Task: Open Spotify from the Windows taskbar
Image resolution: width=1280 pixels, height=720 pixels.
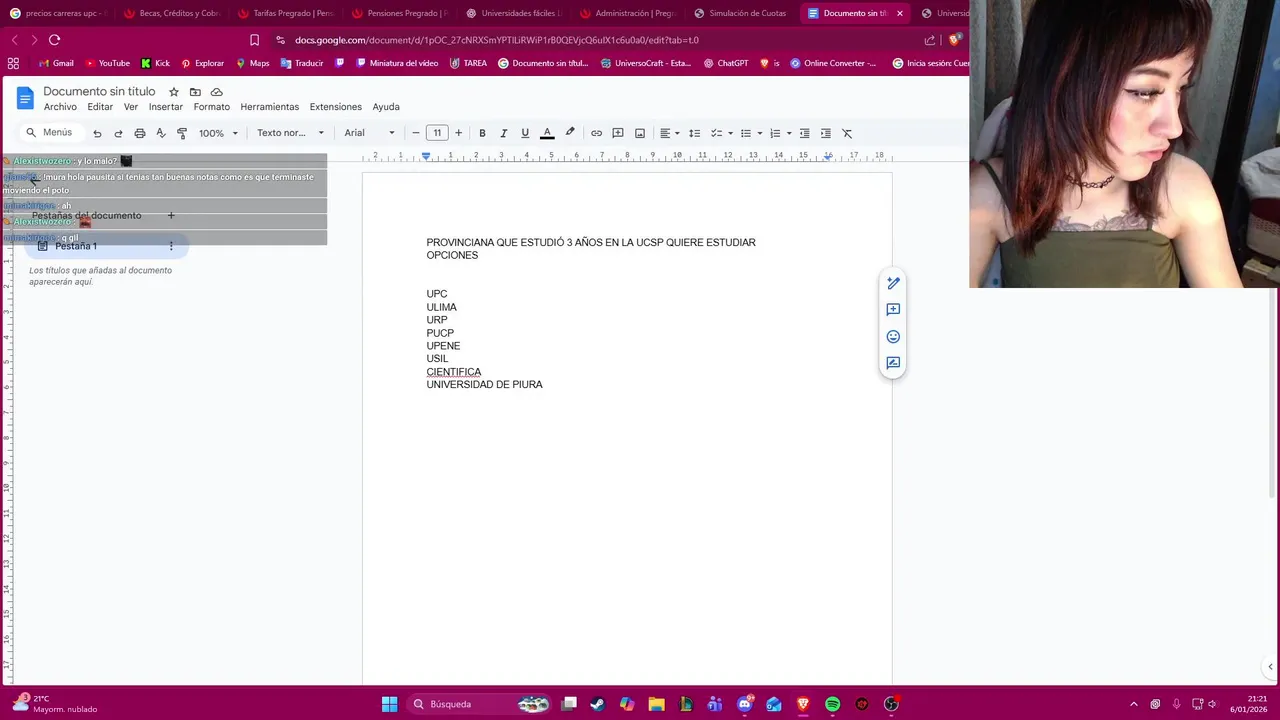Action: tap(832, 704)
